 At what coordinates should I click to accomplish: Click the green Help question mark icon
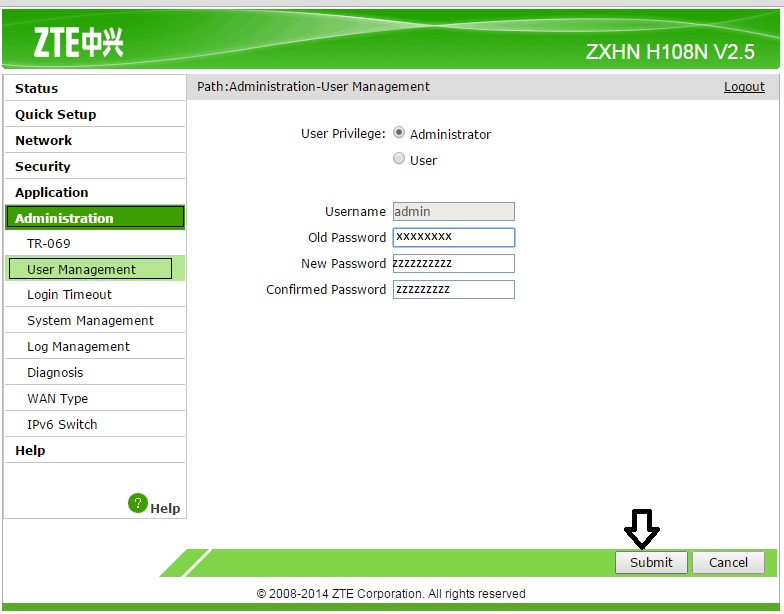tap(138, 504)
